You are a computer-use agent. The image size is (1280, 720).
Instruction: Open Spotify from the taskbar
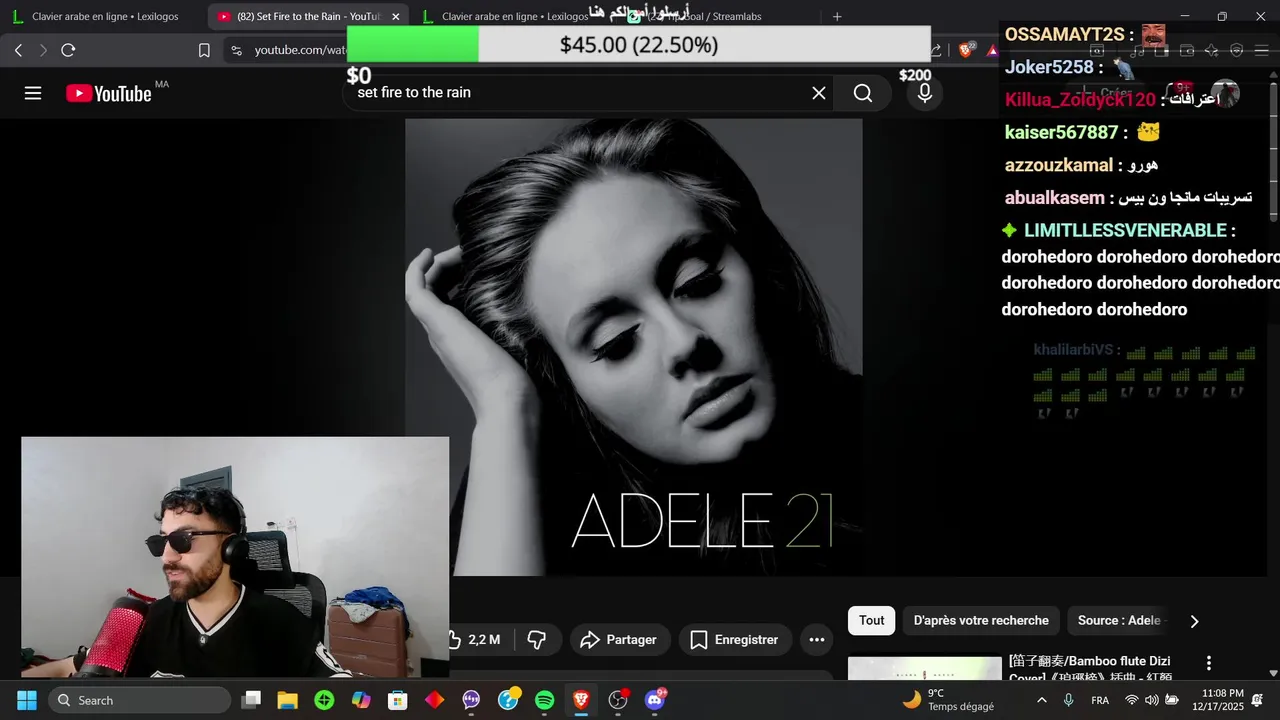[x=545, y=700]
